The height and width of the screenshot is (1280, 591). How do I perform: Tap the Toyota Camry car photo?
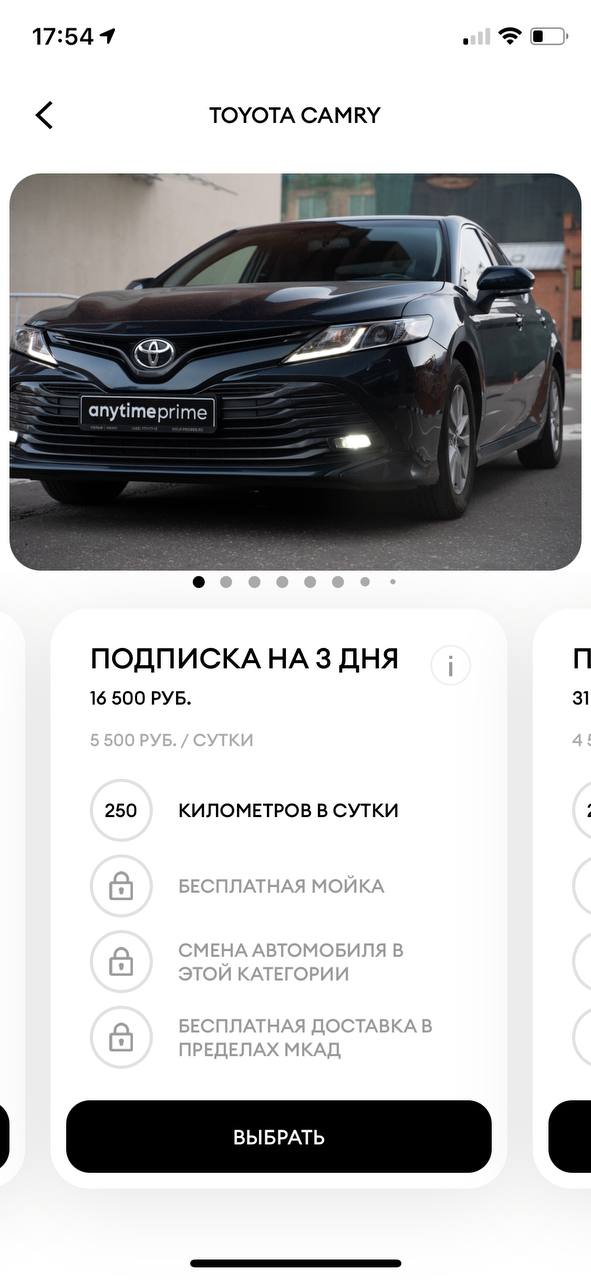(296, 372)
